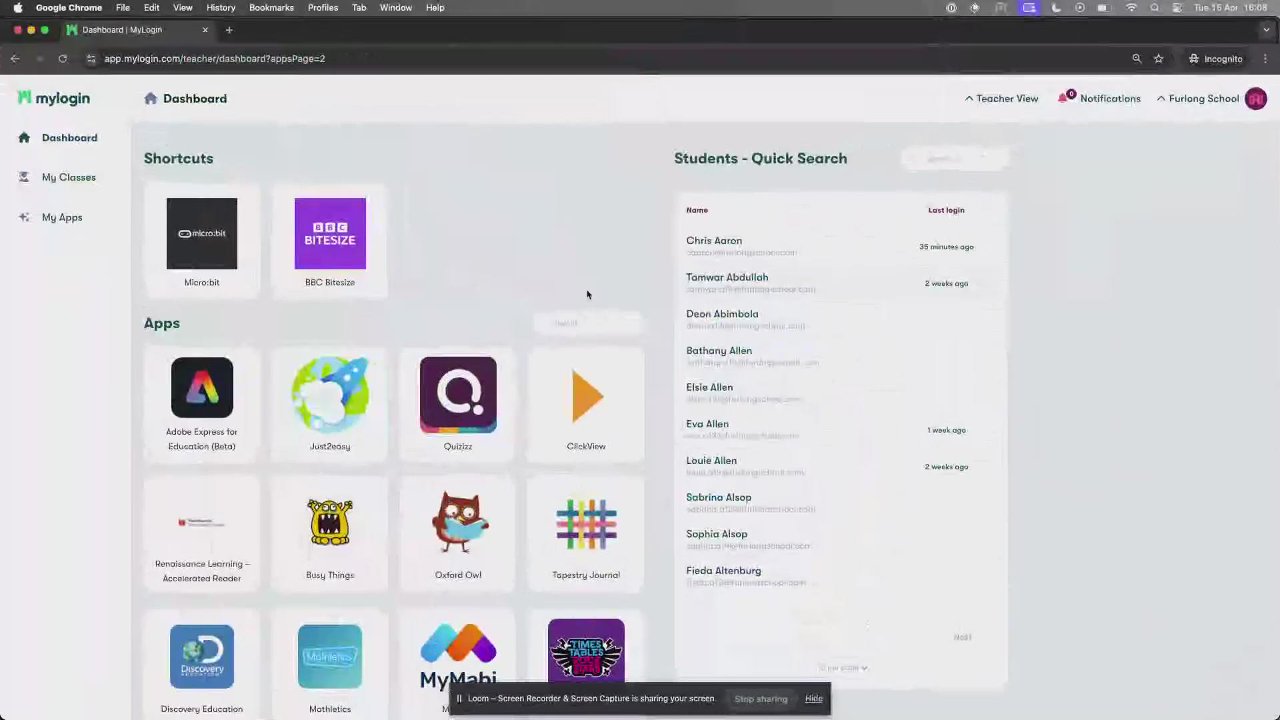The height and width of the screenshot is (720, 1280).
Task: Hide the Loom sharing banner
Action: (x=814, y=699)
